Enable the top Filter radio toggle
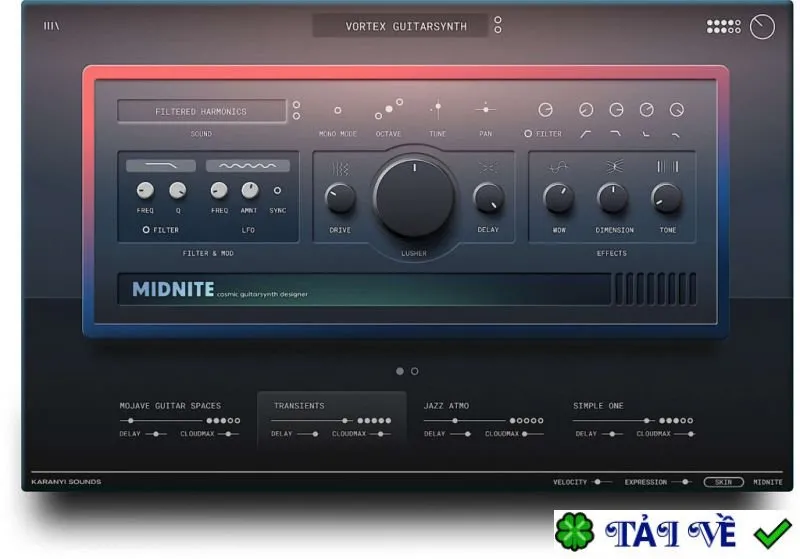This screenshot has width=800, height=559. pyautogui.click(x=528, y=134)
